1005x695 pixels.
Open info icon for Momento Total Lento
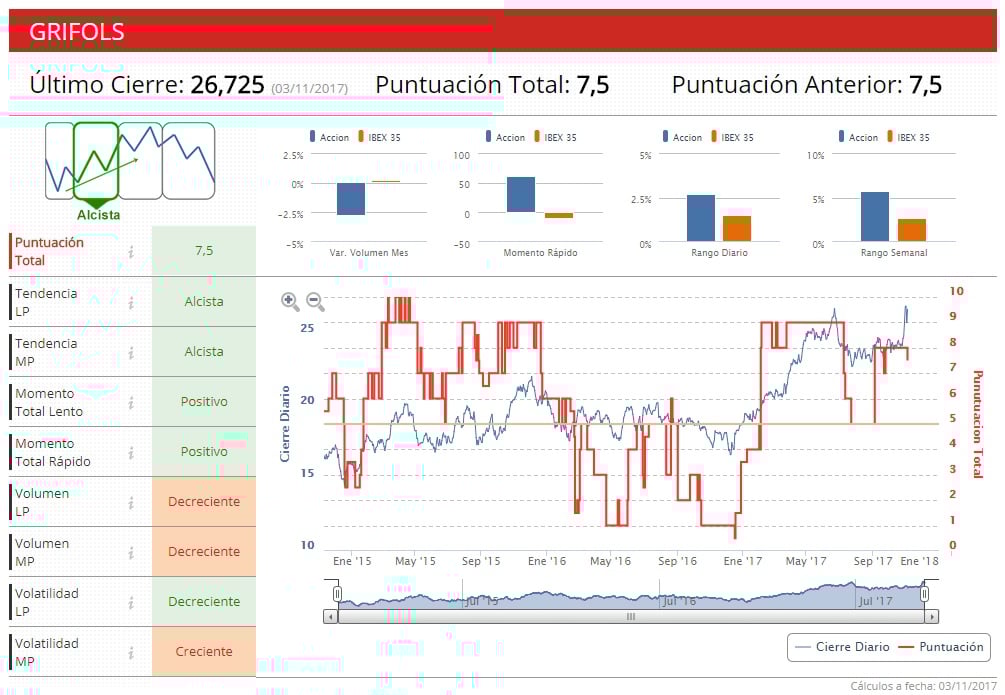131,402
